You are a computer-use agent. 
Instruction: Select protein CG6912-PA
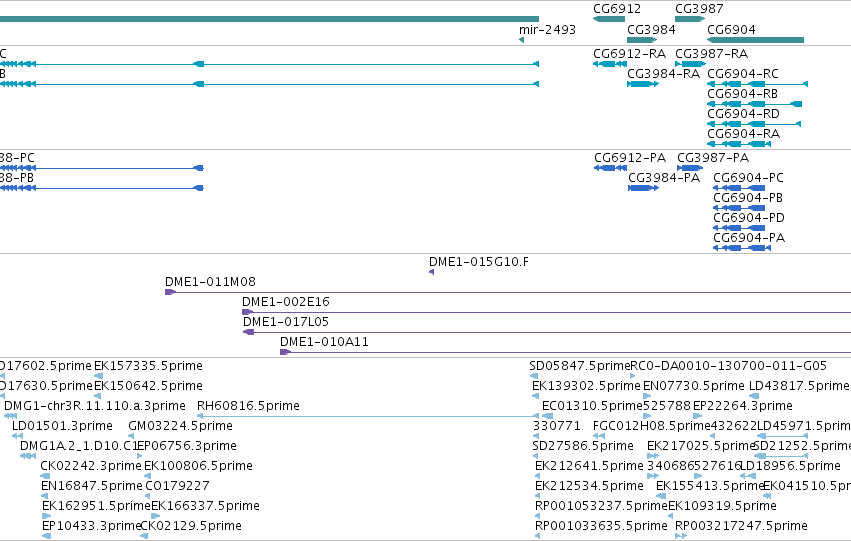click(611, 168)
